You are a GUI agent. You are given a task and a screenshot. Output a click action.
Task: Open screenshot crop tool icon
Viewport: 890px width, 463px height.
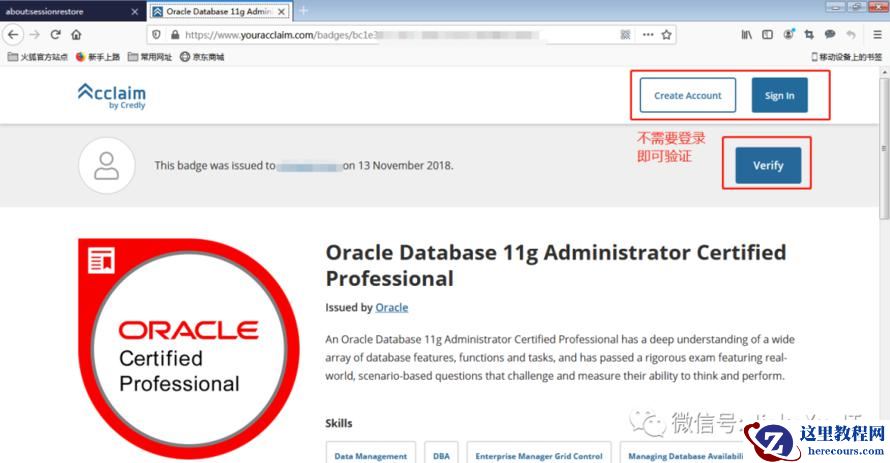809,35
